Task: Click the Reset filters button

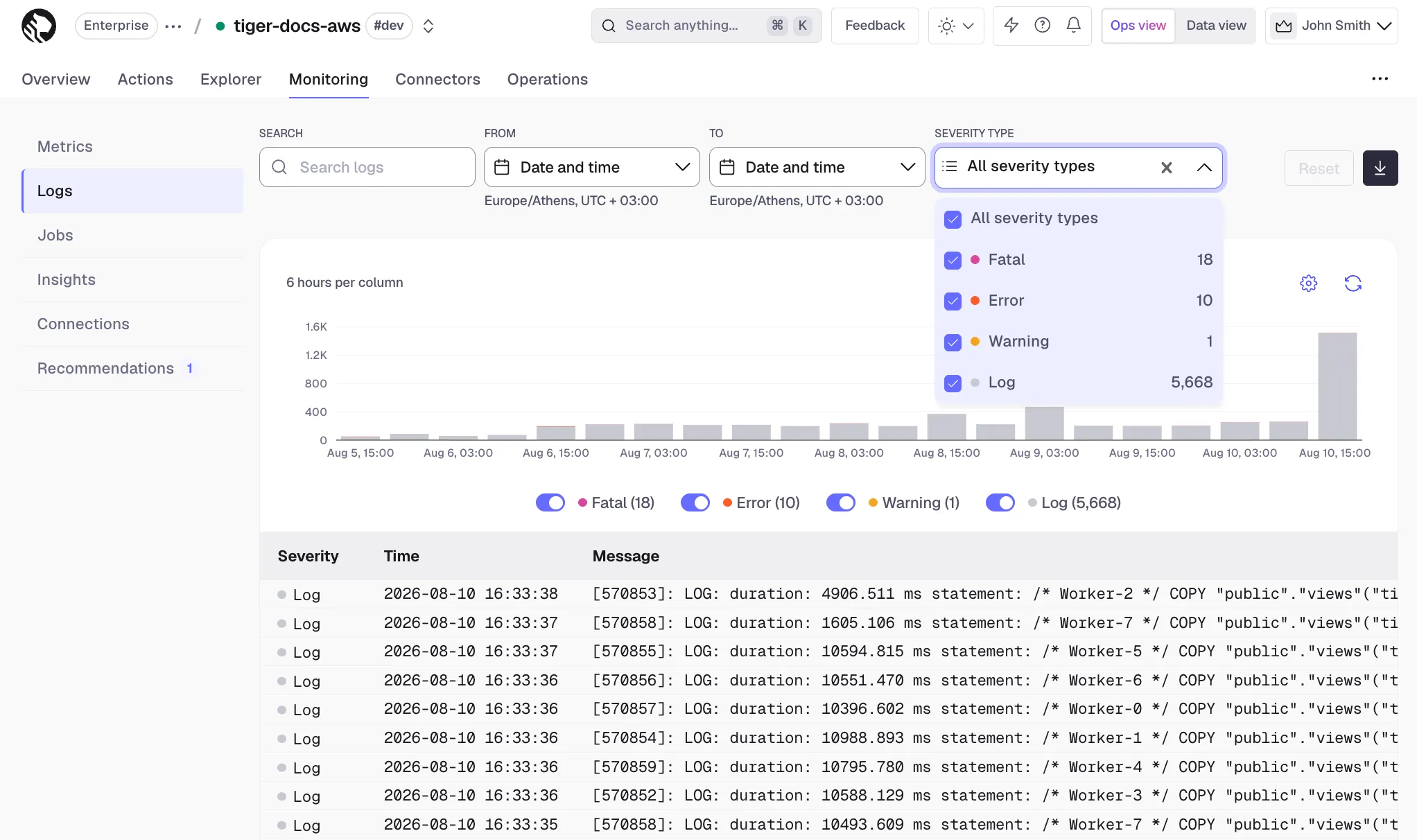Action: [1319, 168]
